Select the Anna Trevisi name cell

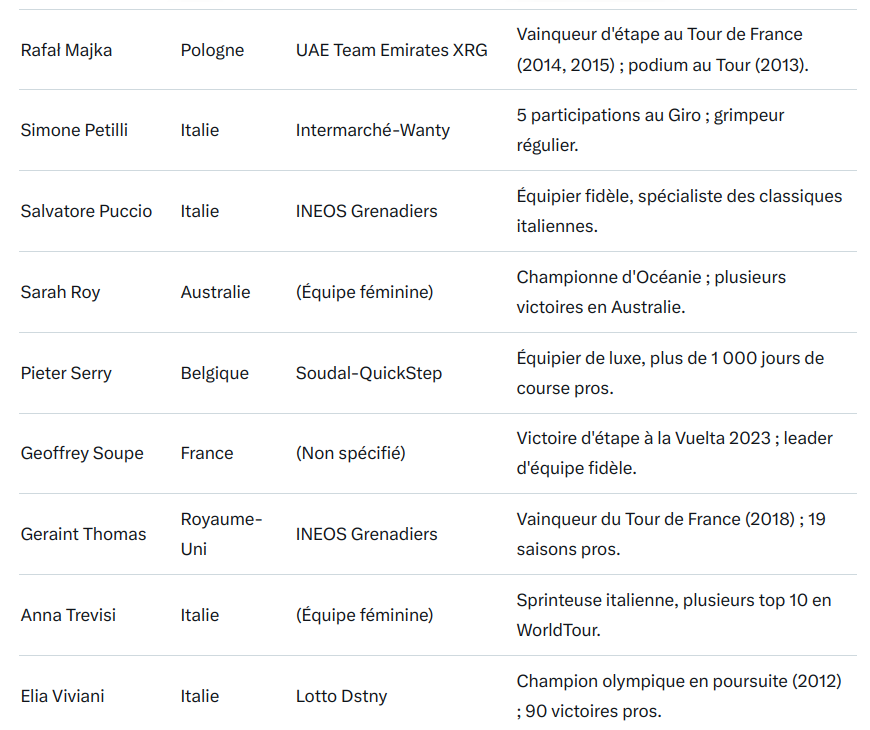coord(68,615)
